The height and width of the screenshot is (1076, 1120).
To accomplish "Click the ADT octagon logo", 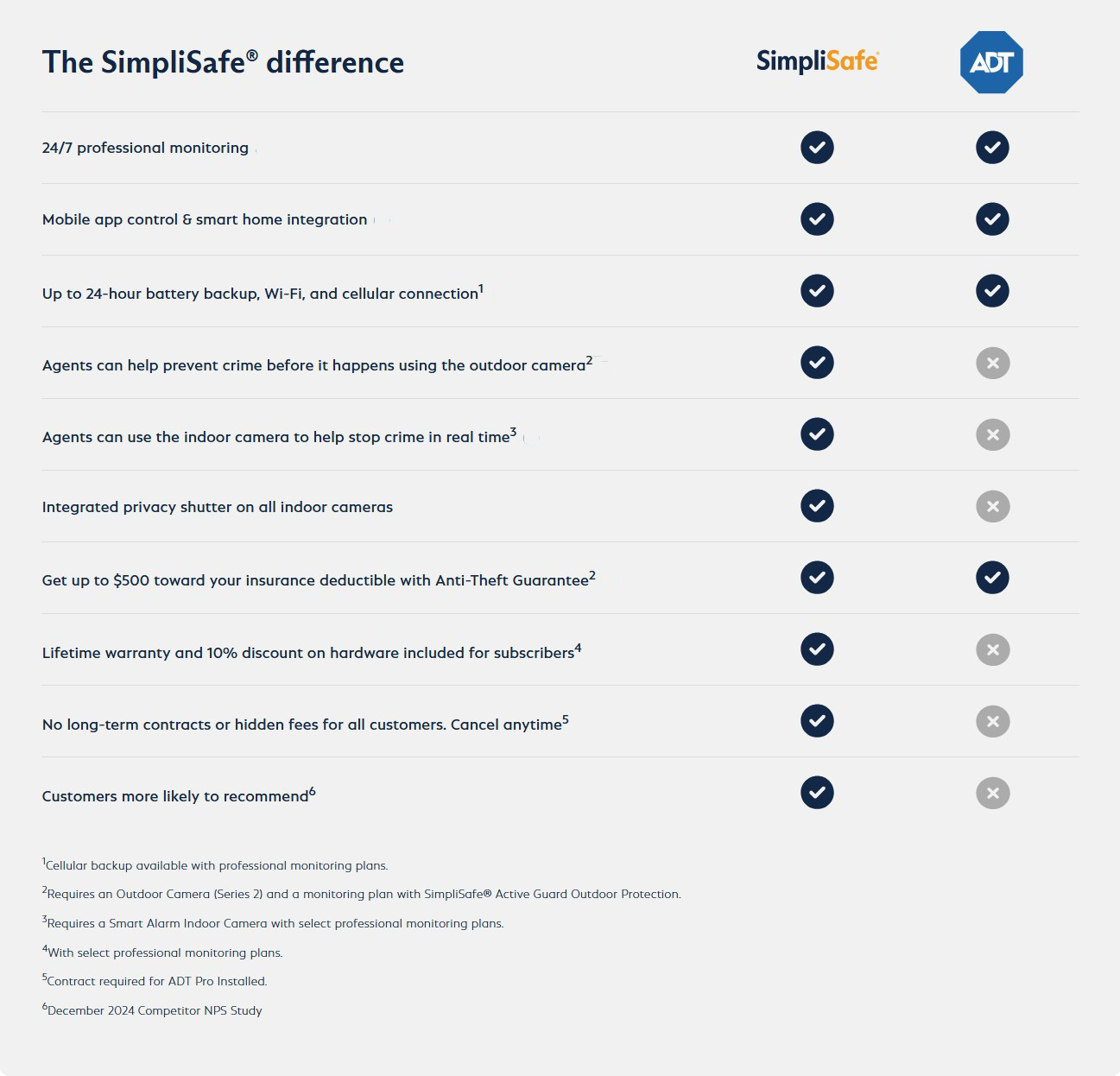I will (991, 62).
